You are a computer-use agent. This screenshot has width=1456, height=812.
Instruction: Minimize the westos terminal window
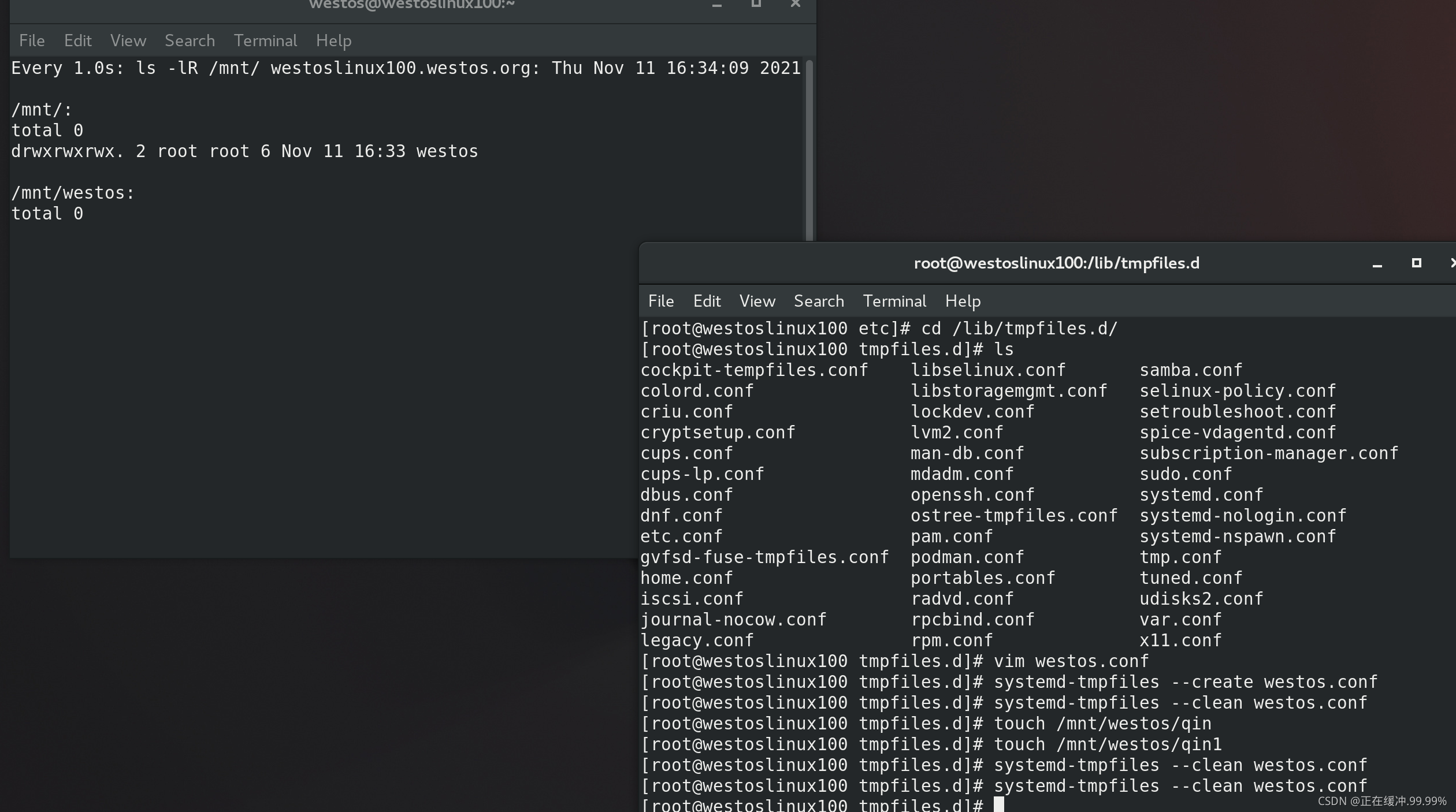717,5
